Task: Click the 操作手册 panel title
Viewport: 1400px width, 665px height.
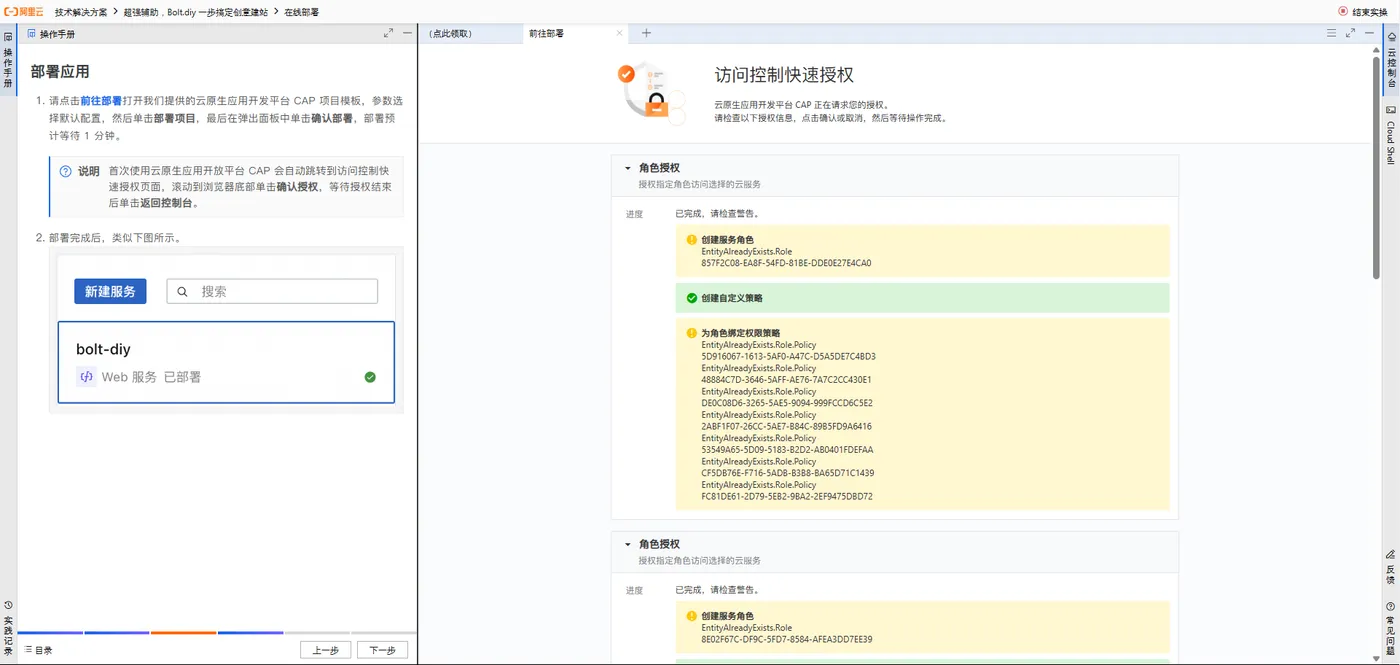Action: coord(57,34)
